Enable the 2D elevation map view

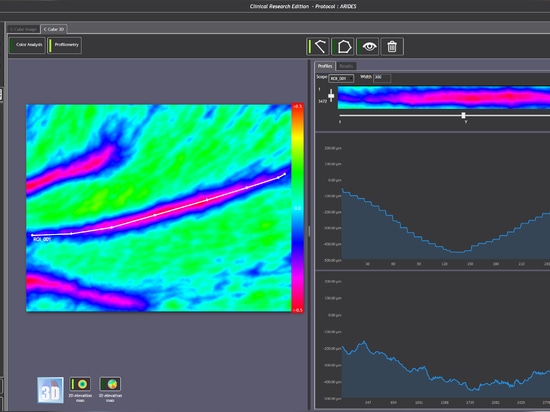tap(80, 384)
